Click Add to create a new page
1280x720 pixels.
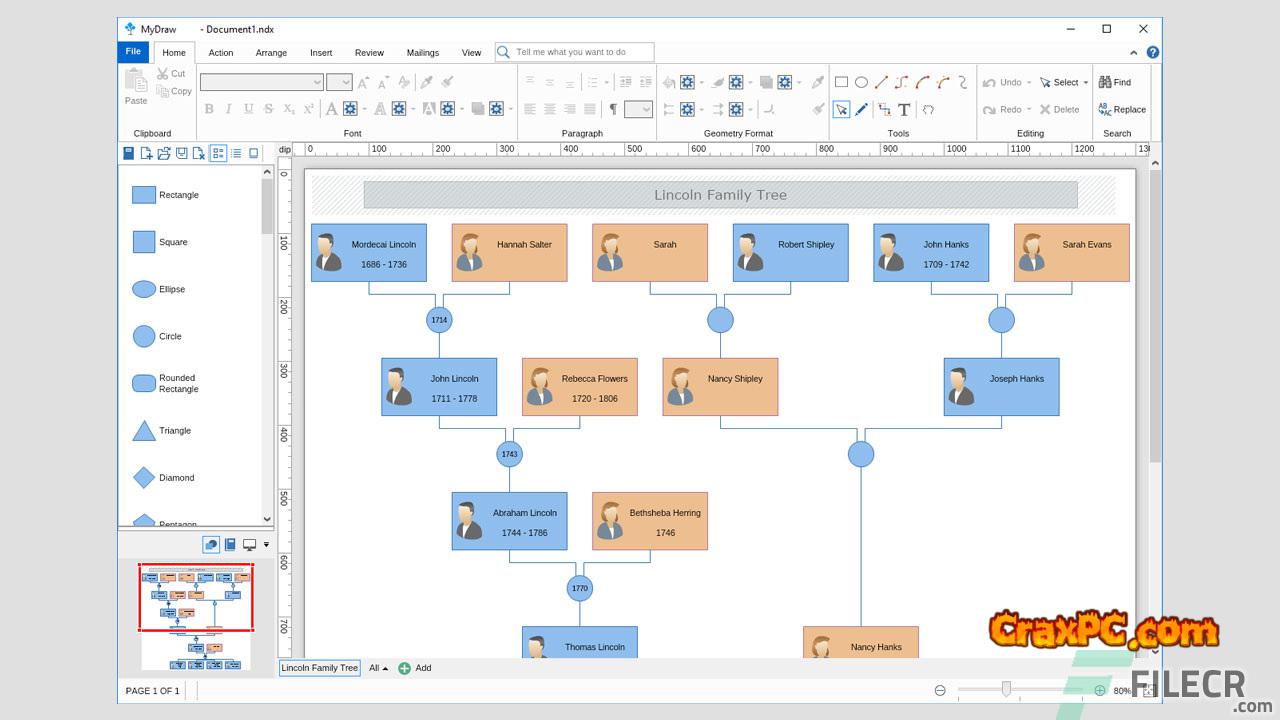coord(415,668)
